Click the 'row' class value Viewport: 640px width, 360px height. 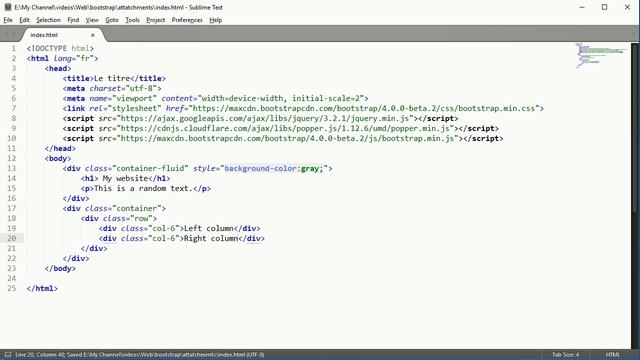(141, 218)
